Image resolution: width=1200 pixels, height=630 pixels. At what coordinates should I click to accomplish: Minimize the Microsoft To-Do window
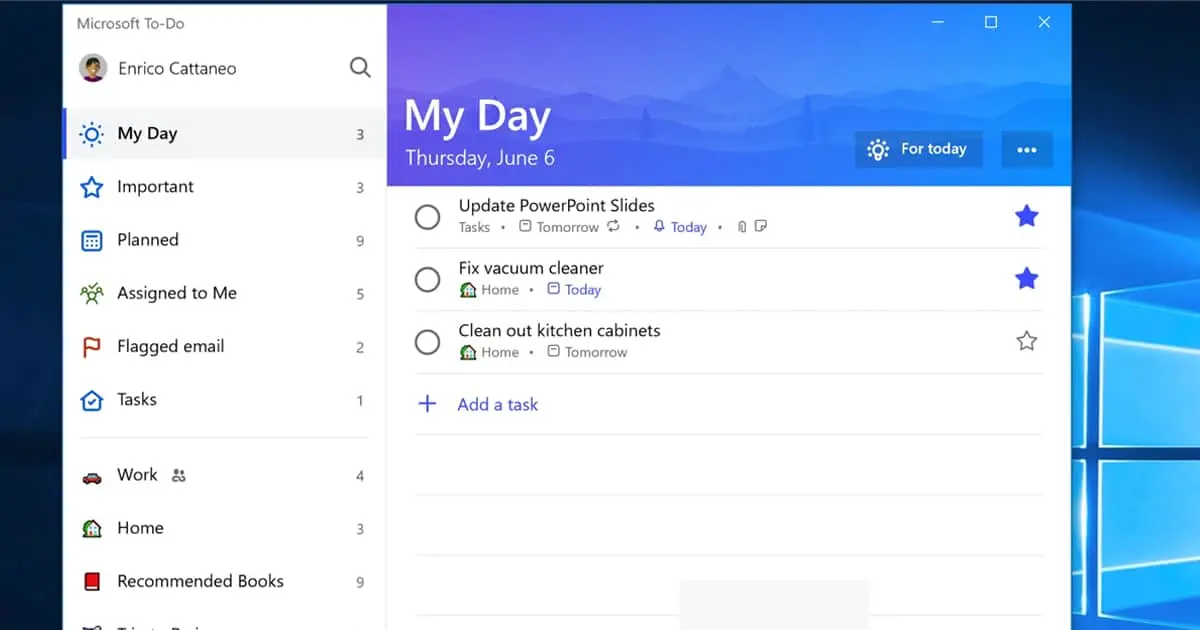[x=938, y=22]
